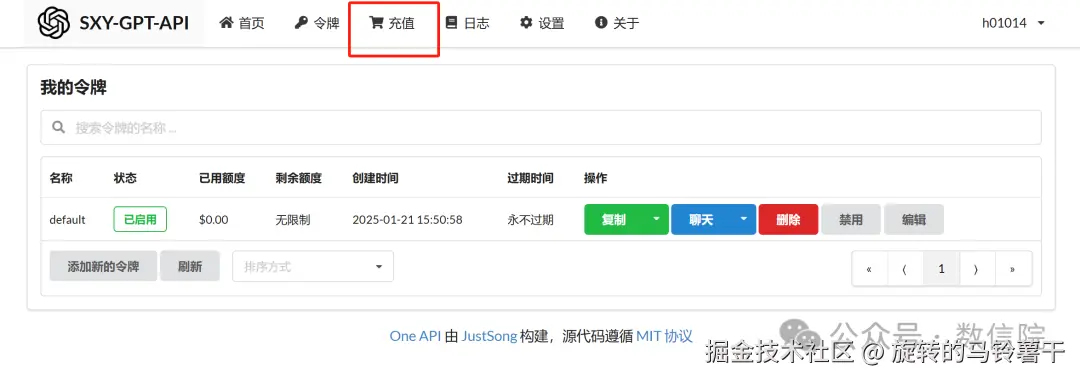Open the 充值 menu item
Viewport: 1080px width, 380px height.
(x=393, y=23)
